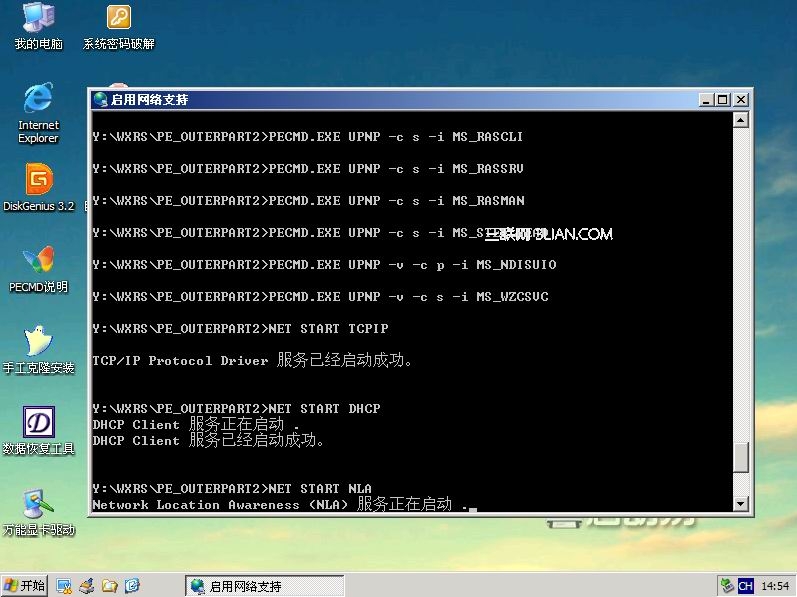Click the second quick launch icon
The image size is (797, 597).
[86, 586]
